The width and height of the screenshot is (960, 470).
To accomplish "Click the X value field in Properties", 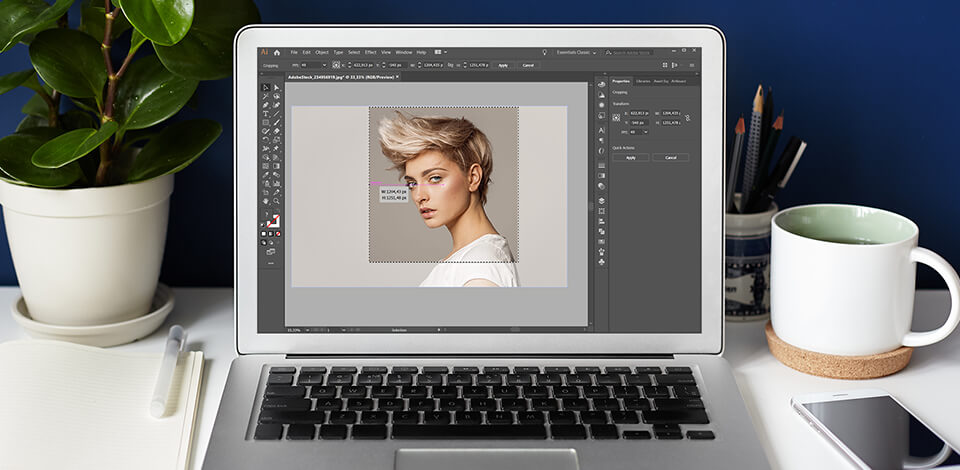I will 640,113.
